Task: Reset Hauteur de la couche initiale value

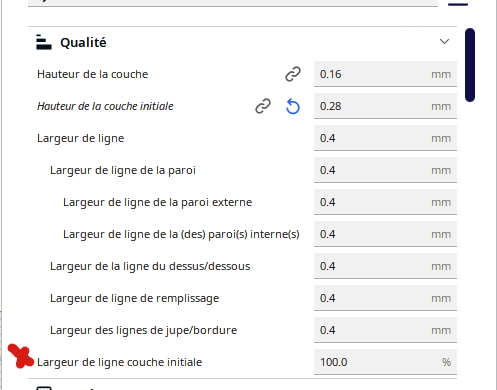Action: click(293, 106)
